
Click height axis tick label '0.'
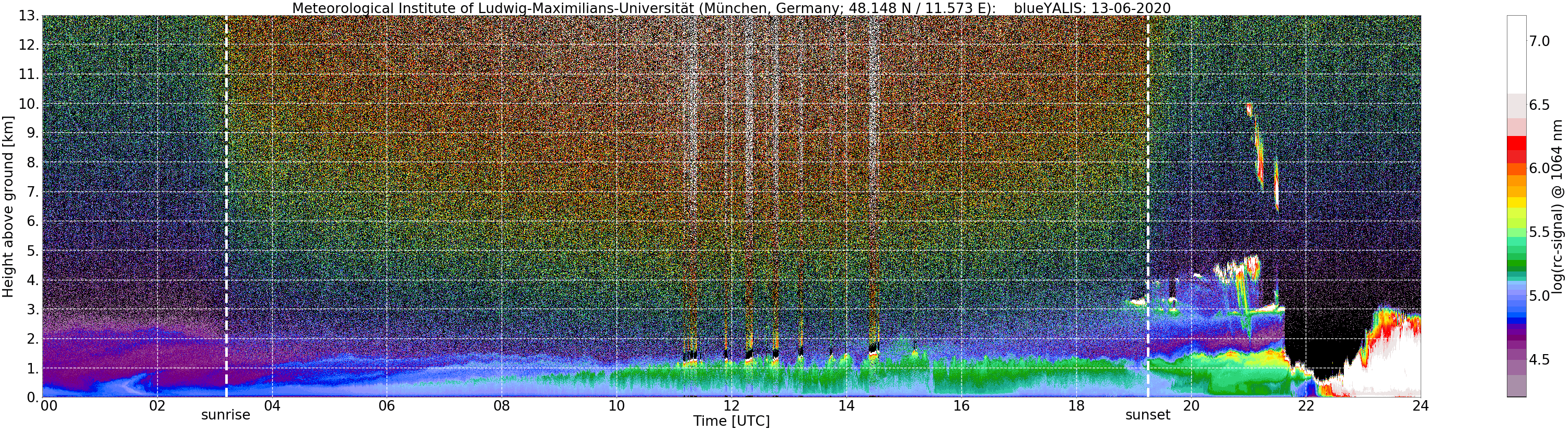click(x=33, y=398)
